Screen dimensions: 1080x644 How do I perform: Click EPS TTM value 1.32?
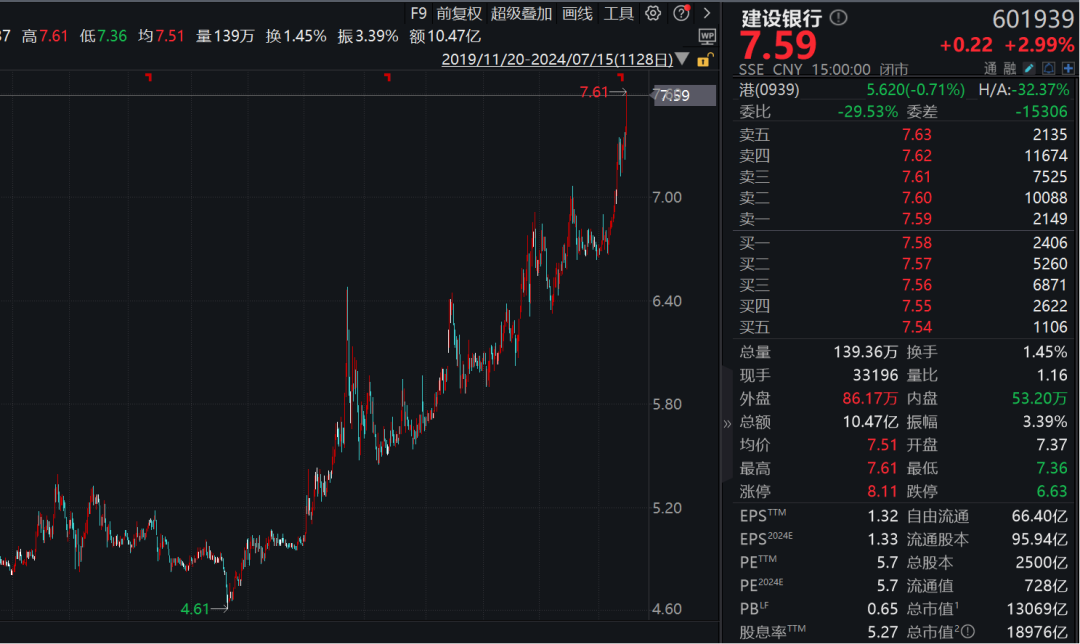(x=882, y=516)
